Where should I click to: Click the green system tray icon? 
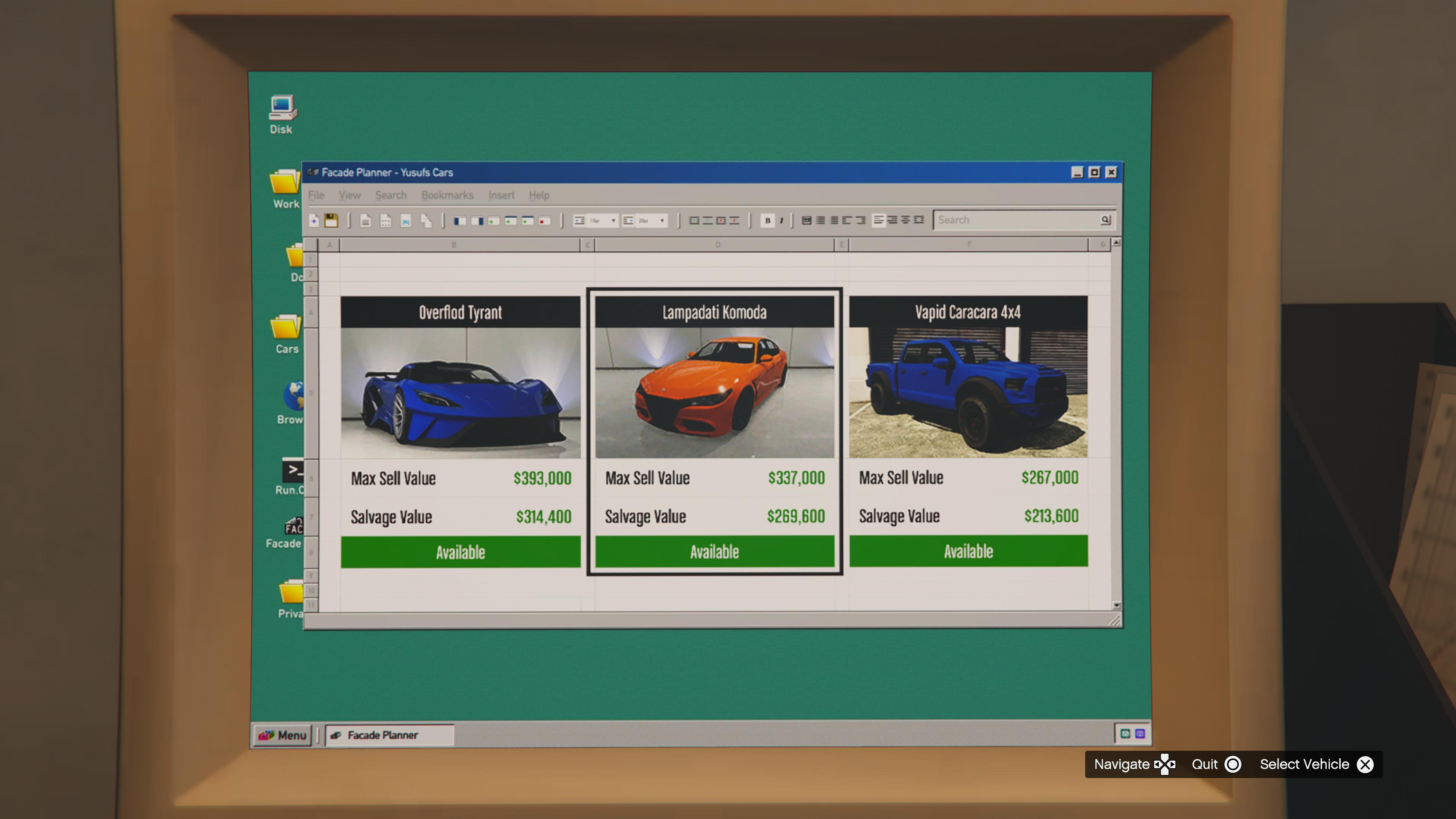[x=1125, y=734]
